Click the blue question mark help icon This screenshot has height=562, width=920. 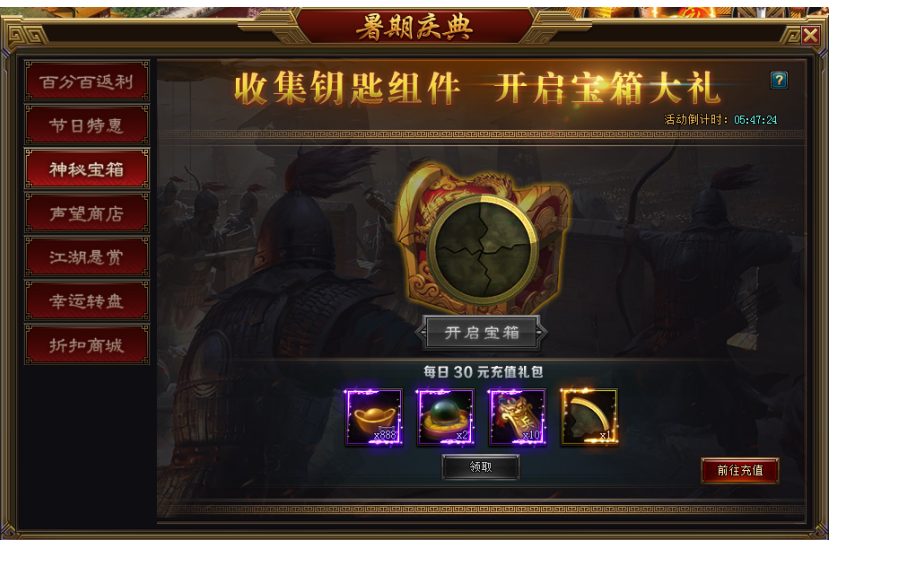point(779,80)
